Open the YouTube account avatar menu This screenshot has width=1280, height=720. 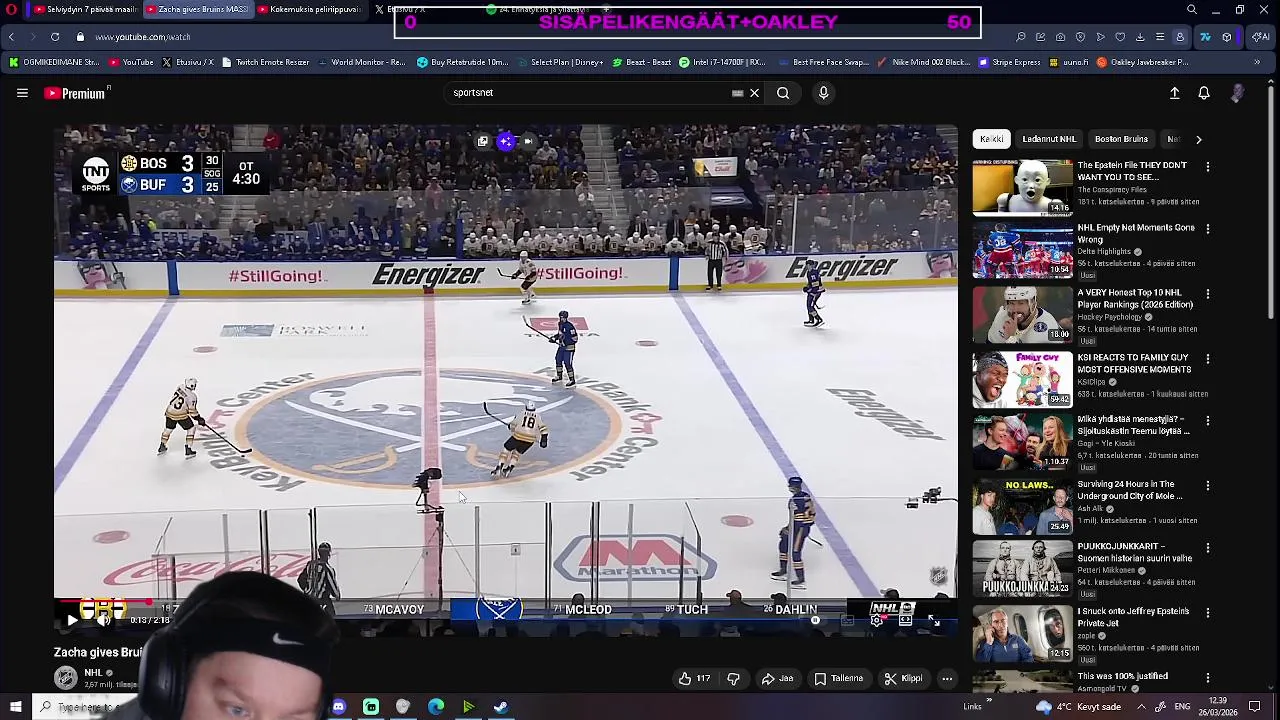point(1237,93)
